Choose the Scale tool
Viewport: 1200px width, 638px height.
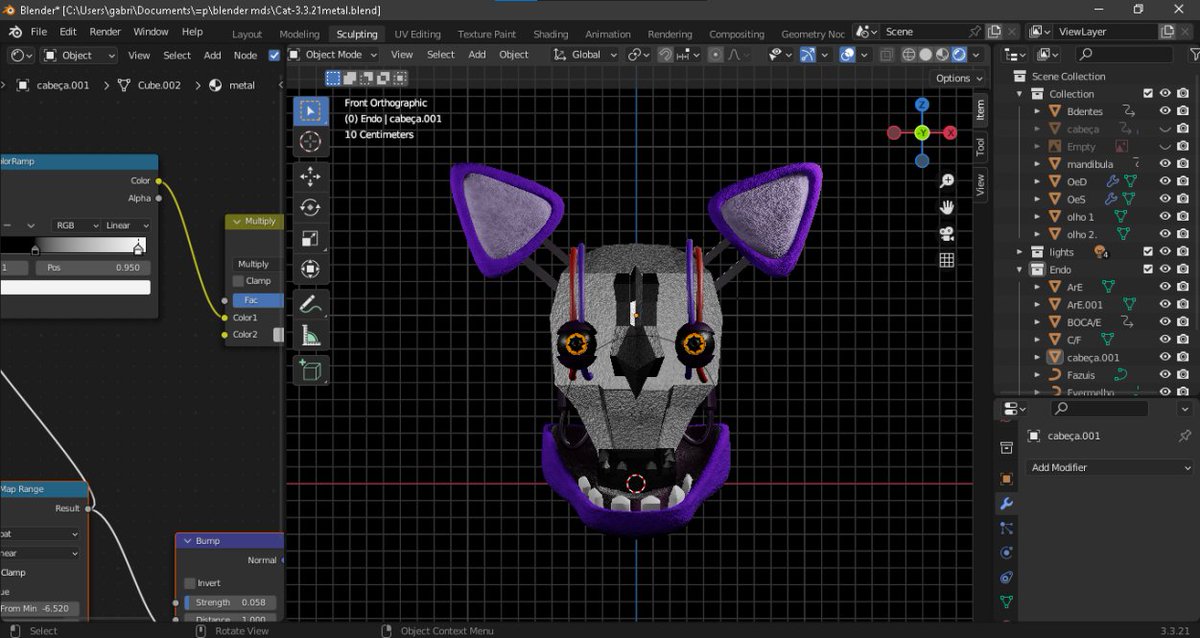point(310,239)
